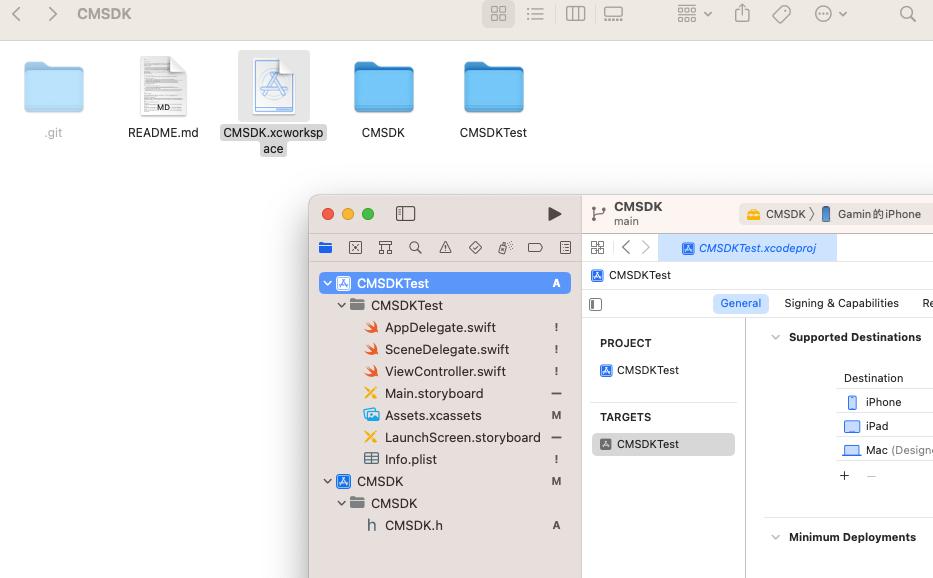Switch Finder to gallery view
Screen dimensions: 933x578
pyautogui.click(x=613, y=14)
